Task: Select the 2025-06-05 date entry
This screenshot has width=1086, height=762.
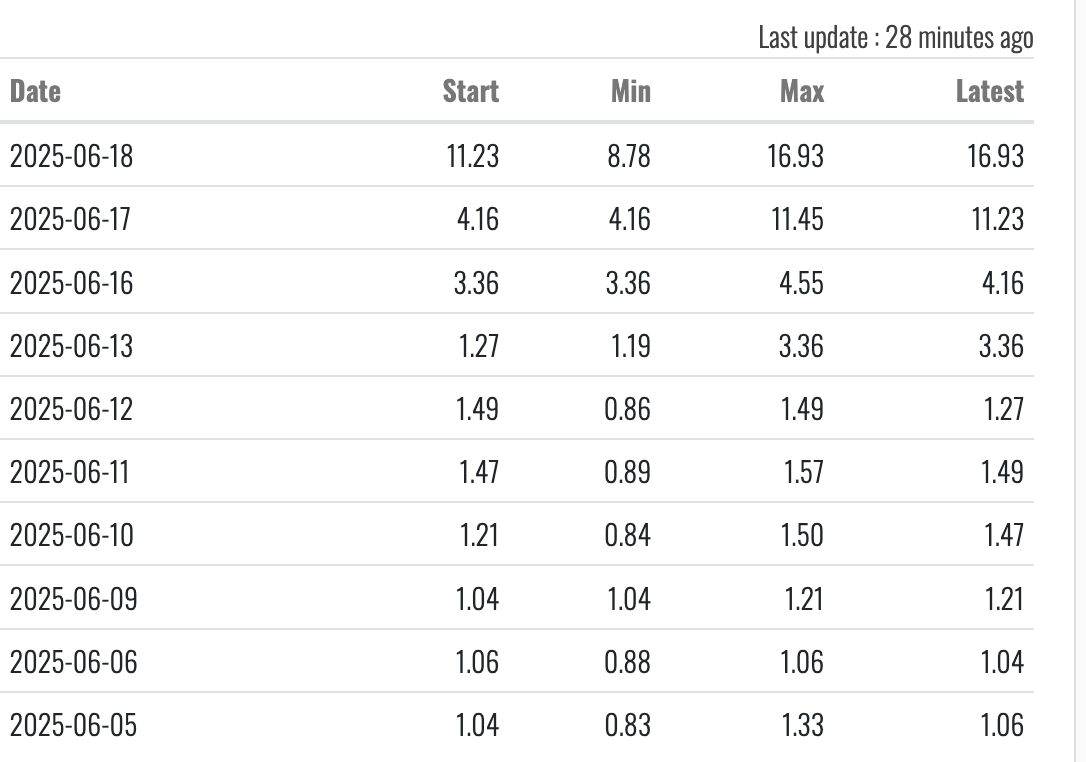Action: point(73,725)
